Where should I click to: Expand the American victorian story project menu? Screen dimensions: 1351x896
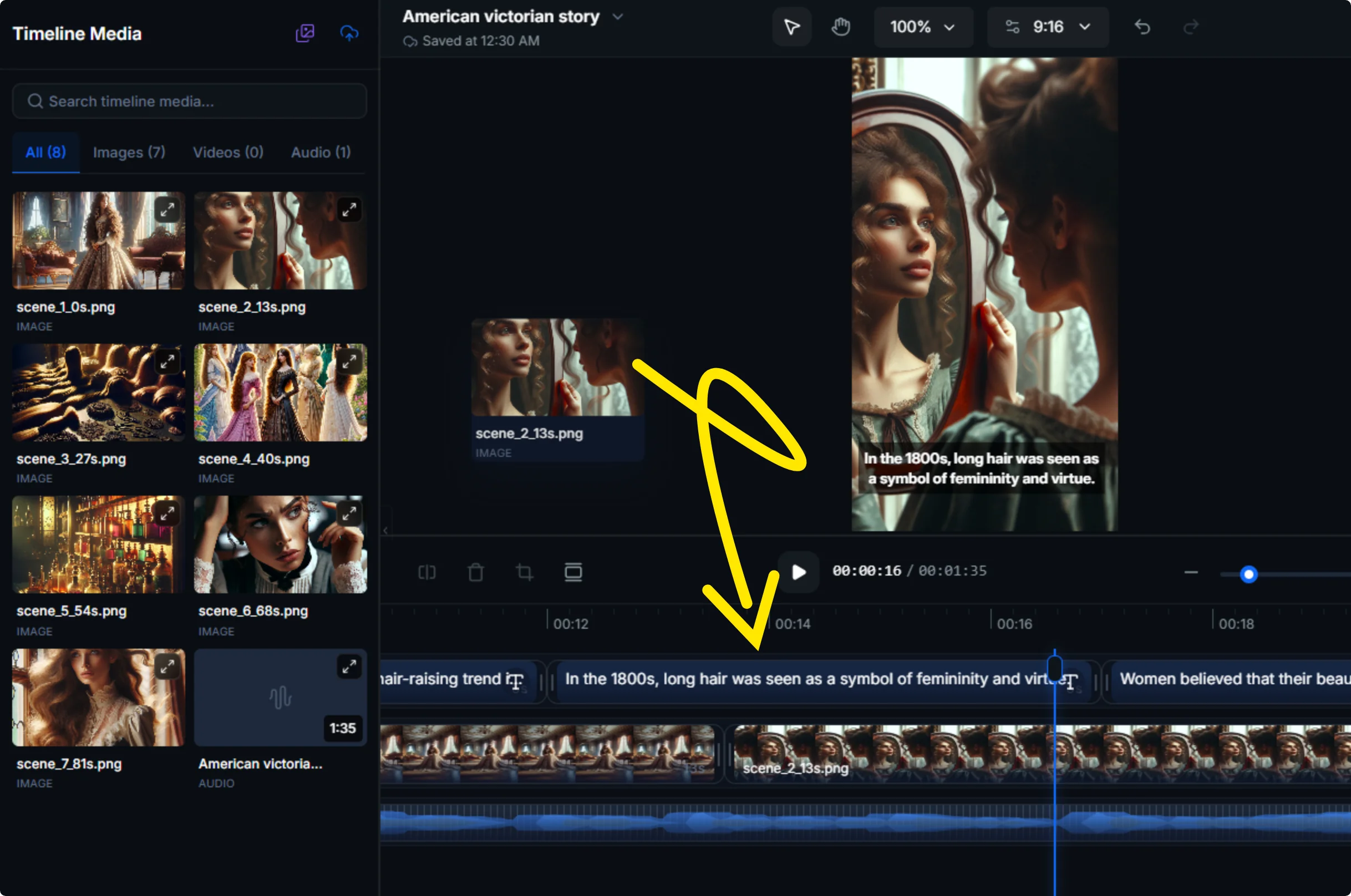618,17
